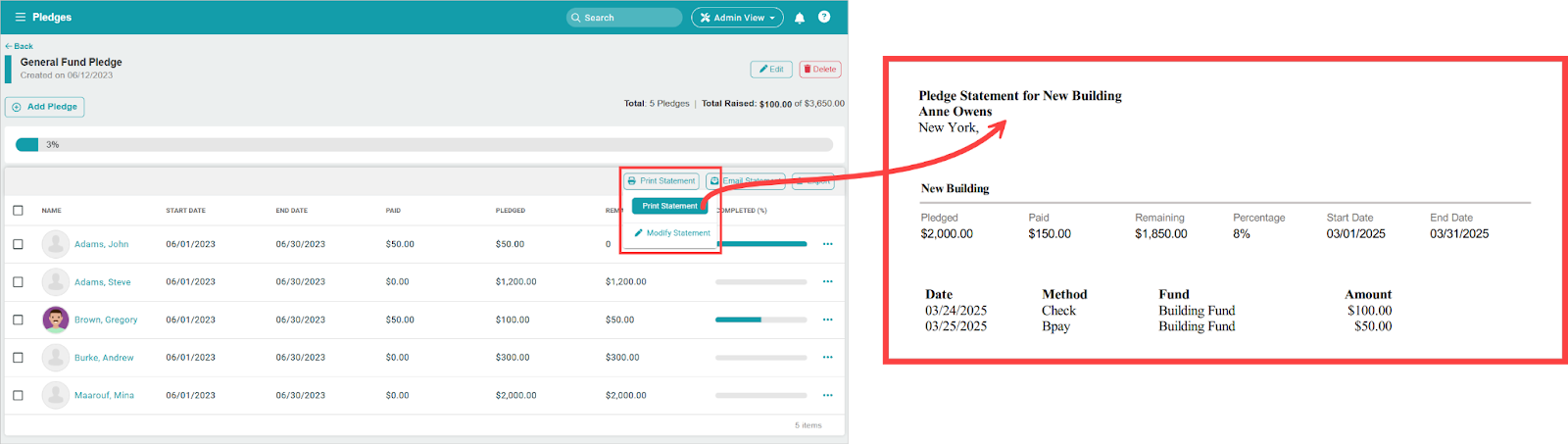Expand the Admin View dropdown
1568x444 pixels.
pos(738,18)
